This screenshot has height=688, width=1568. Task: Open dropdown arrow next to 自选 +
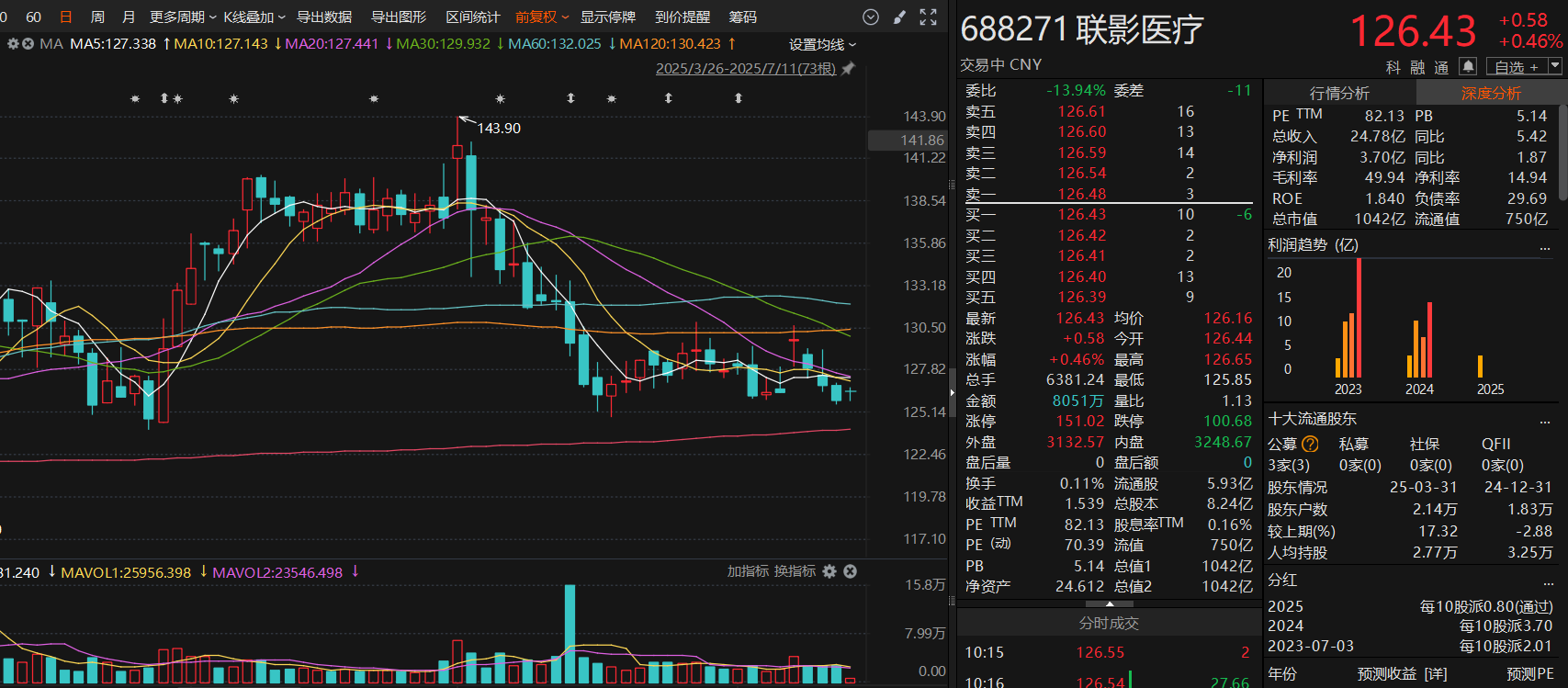[x=1555, y=66]
